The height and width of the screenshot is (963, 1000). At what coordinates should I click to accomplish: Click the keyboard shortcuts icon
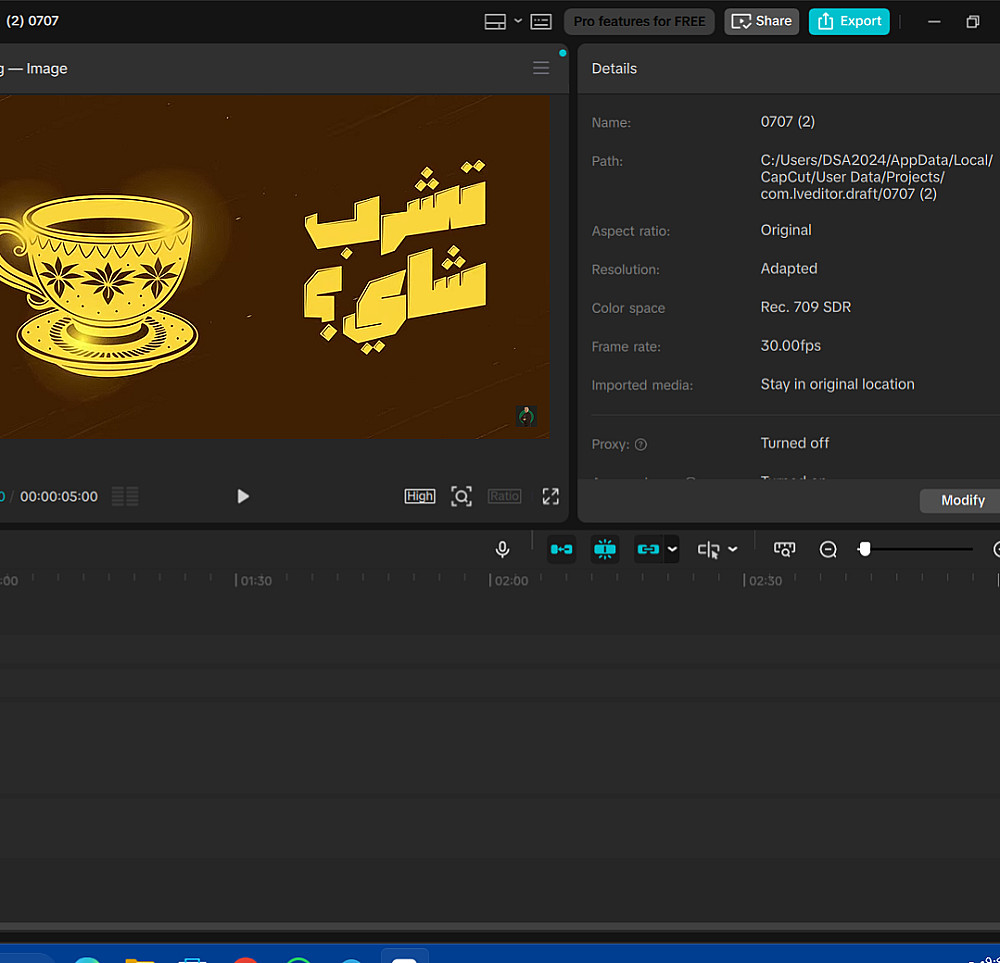(x=541, y=21)
